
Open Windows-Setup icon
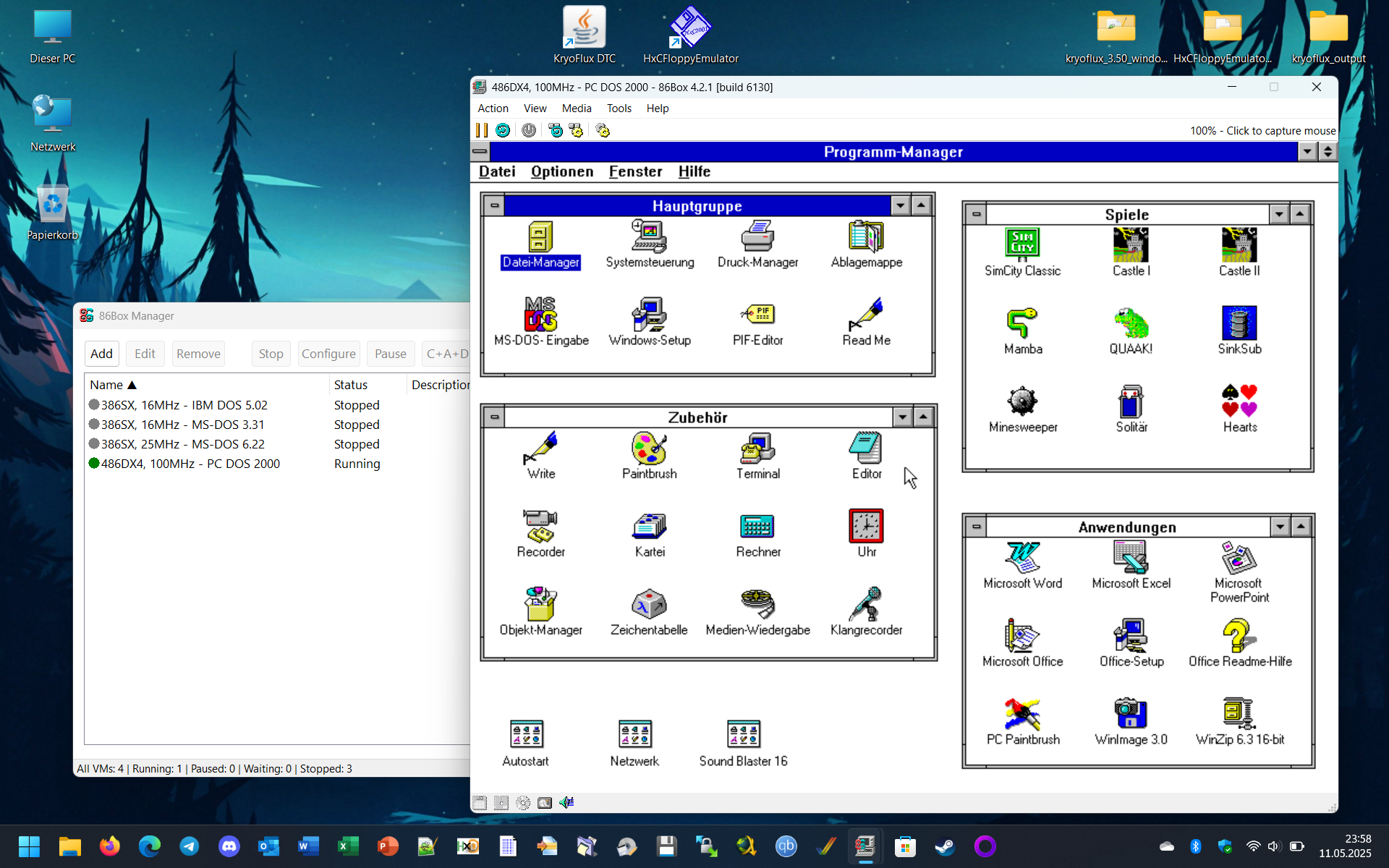tap(649, 323)
